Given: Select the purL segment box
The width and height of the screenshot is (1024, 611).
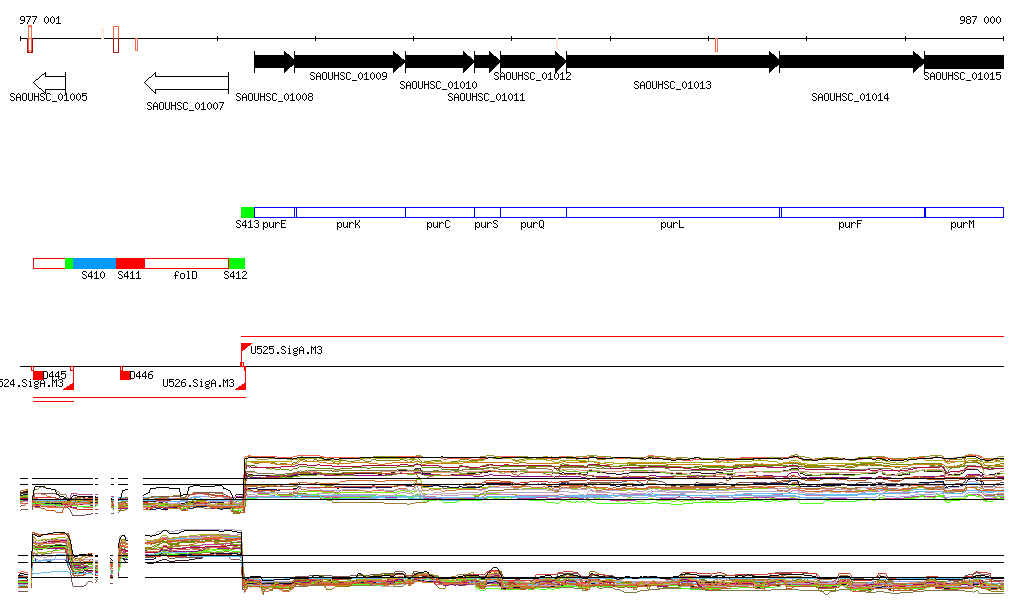Looking at the screenshot, I should click(x=672, y=212).
